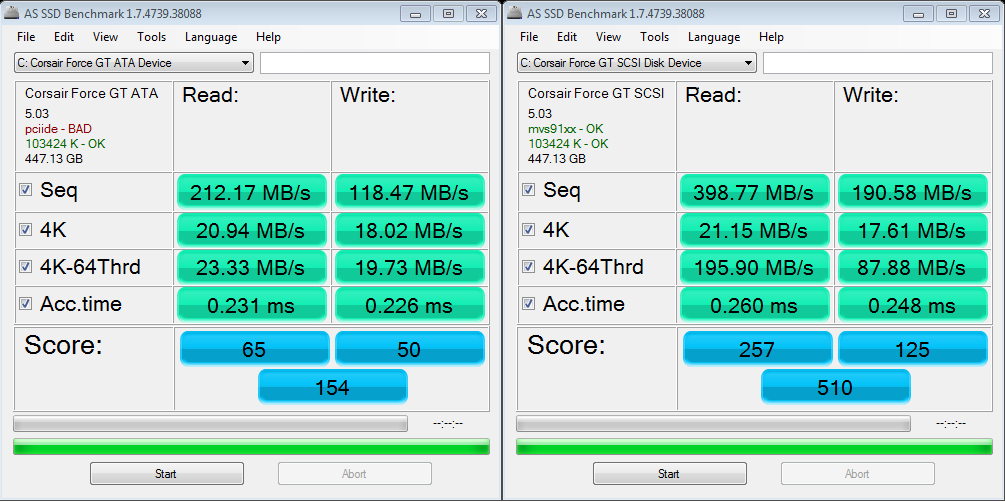This screenshot has width=1005, height=502.
Task: Click the 'mvs91xx - OK' driver status text
Action: tap(565, 129)
